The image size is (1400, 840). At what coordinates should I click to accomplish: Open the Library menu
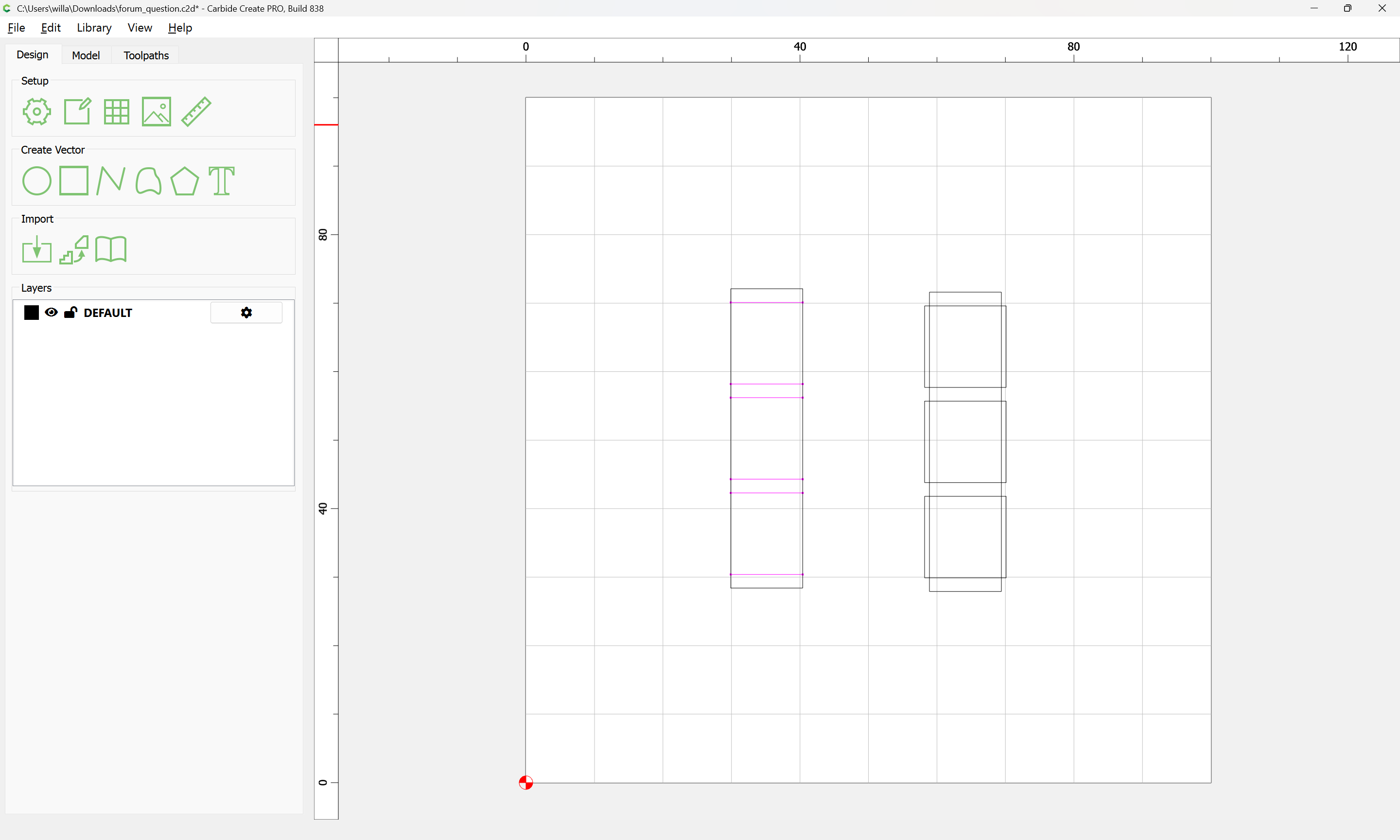(94, 28)
